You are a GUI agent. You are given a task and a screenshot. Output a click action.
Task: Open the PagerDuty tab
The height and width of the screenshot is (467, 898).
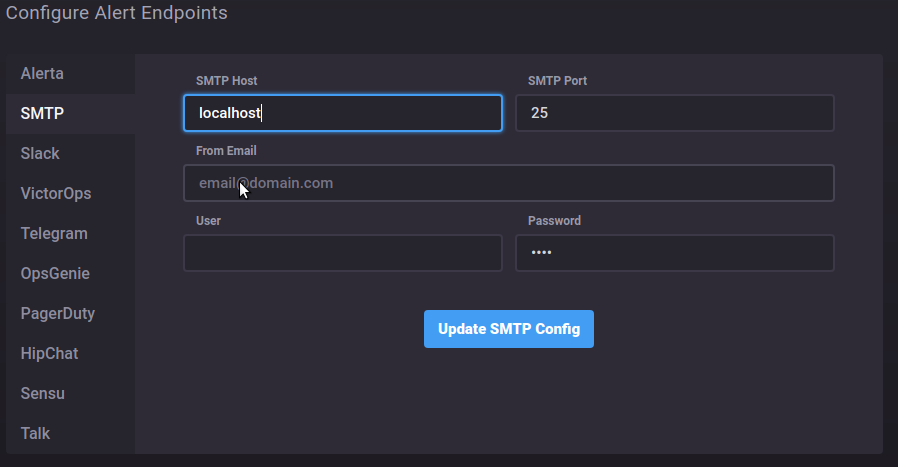58,314
